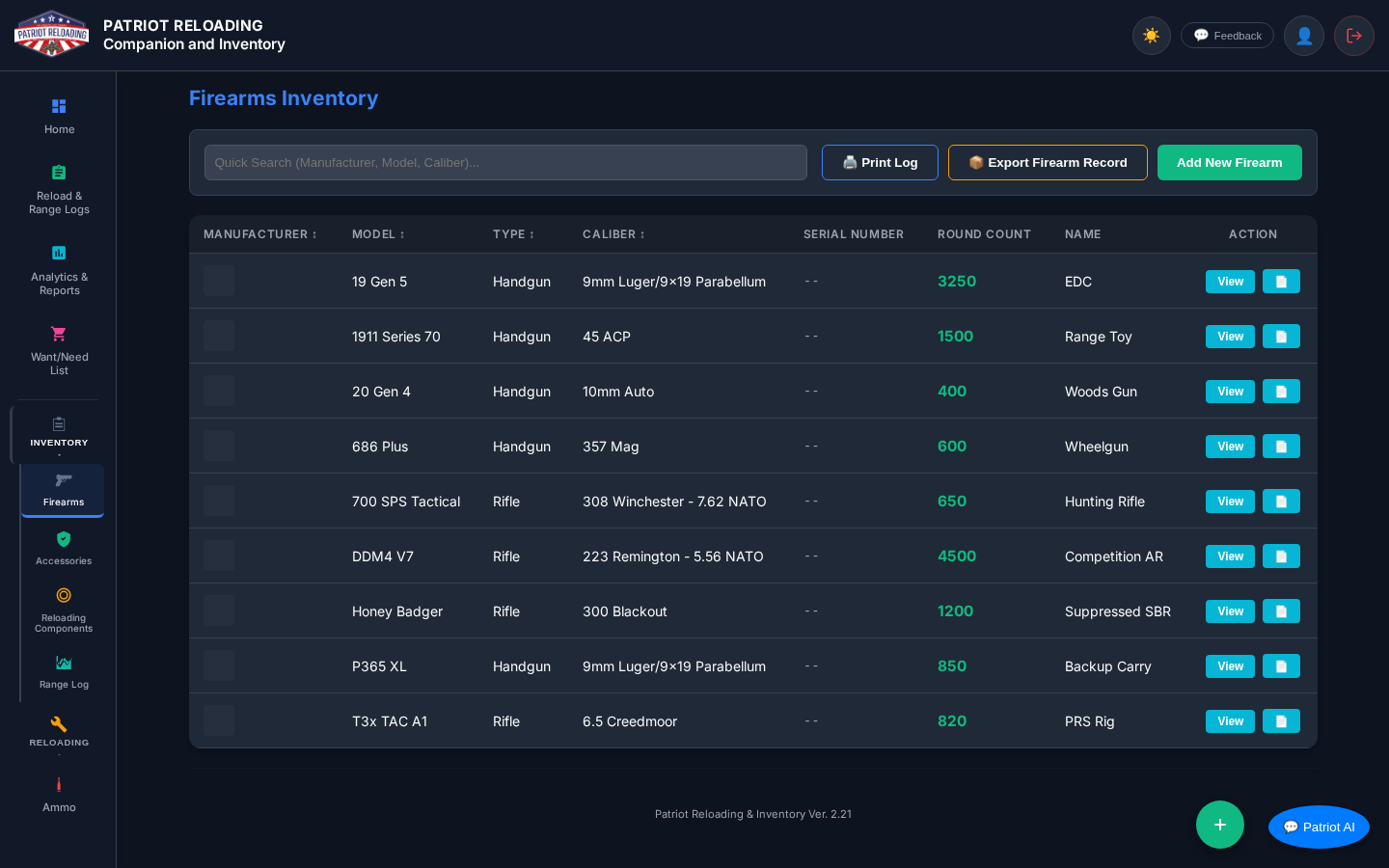Open the user profile icon
Viewport: 1389px width, 868px height.
(x=1303, y=36)
